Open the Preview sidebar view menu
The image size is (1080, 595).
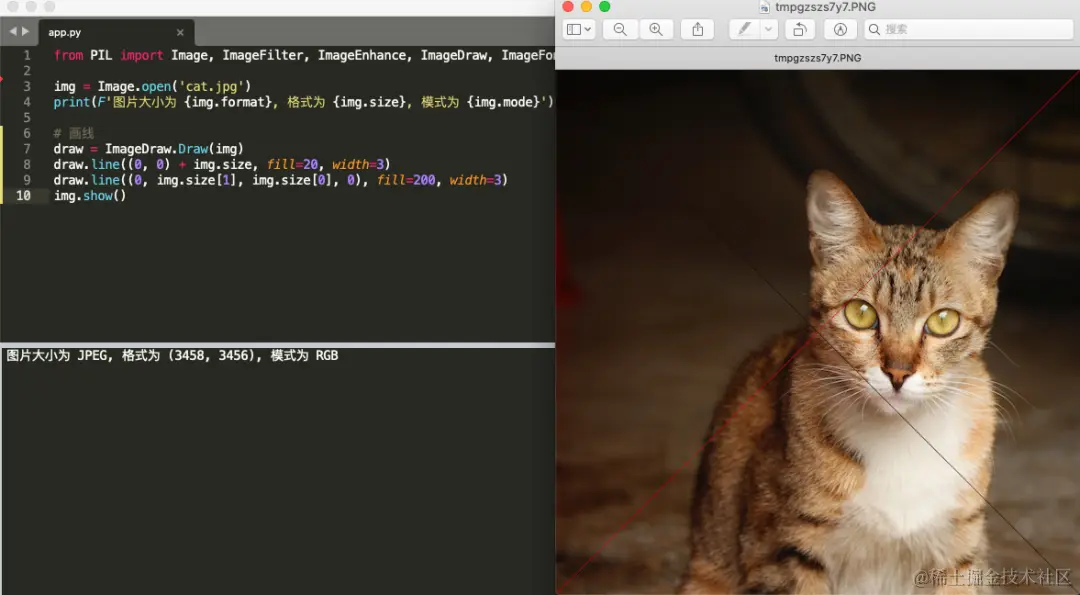click(x=579, y=30)
